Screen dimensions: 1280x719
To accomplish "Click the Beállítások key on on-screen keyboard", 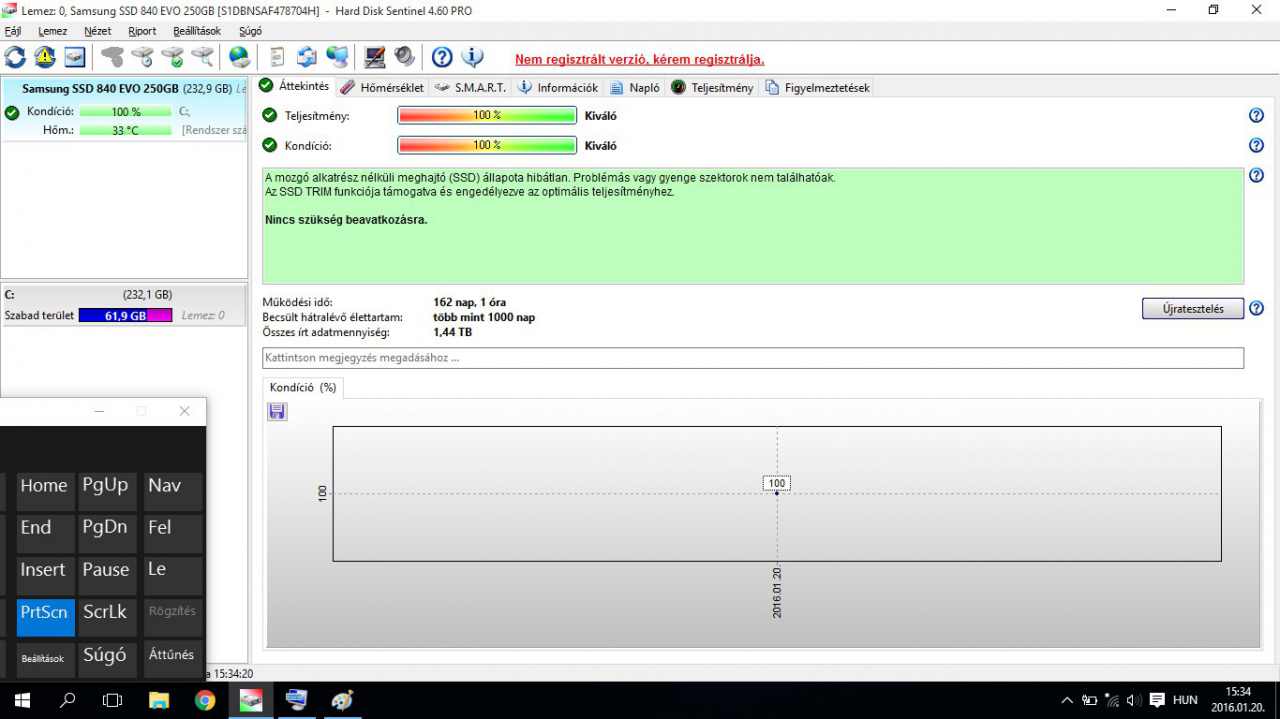I will click(44, 659).
